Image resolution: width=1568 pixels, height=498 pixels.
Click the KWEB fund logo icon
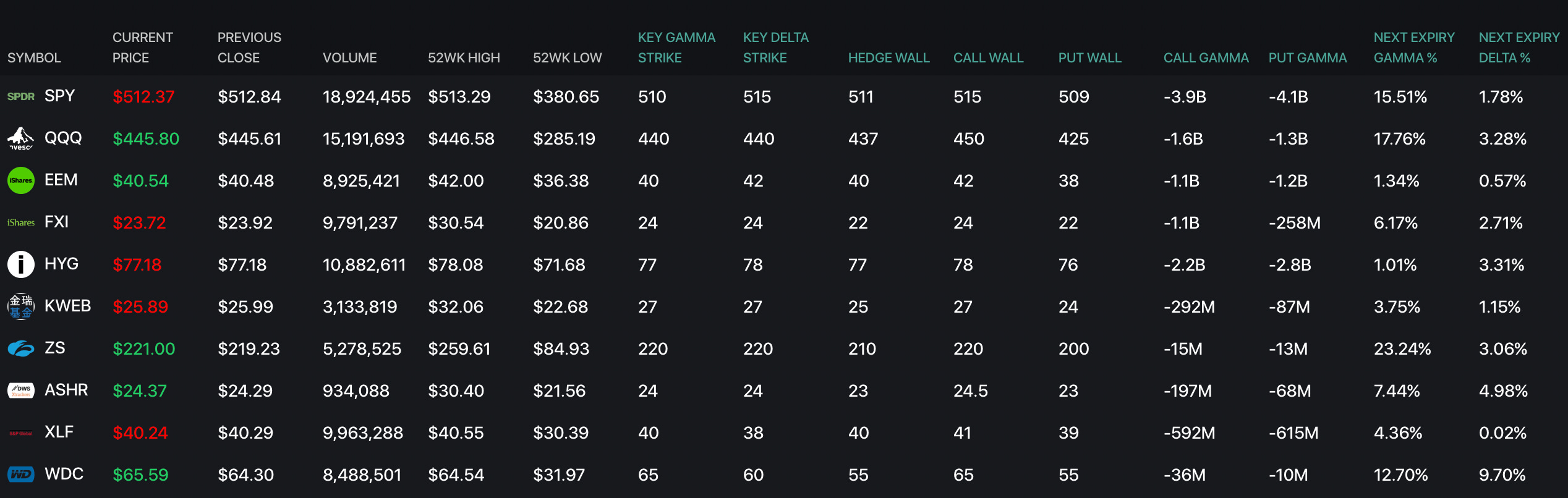(x=20, y=306)
